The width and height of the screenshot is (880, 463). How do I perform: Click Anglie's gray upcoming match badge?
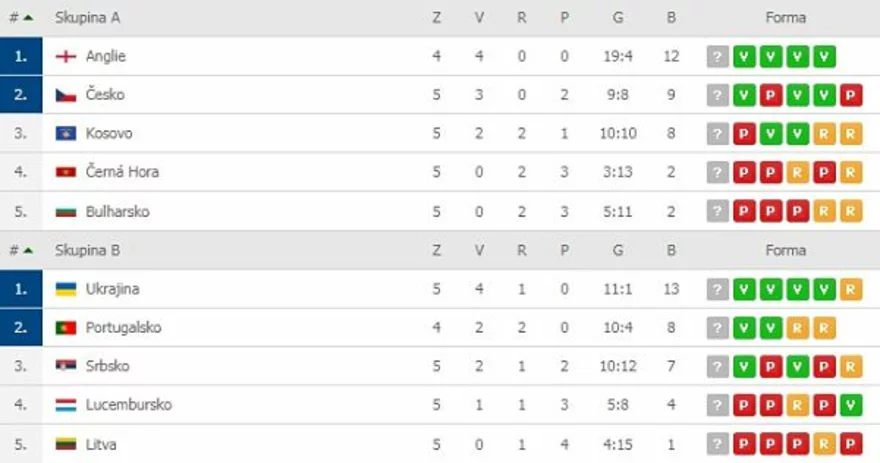click(717, 57)
